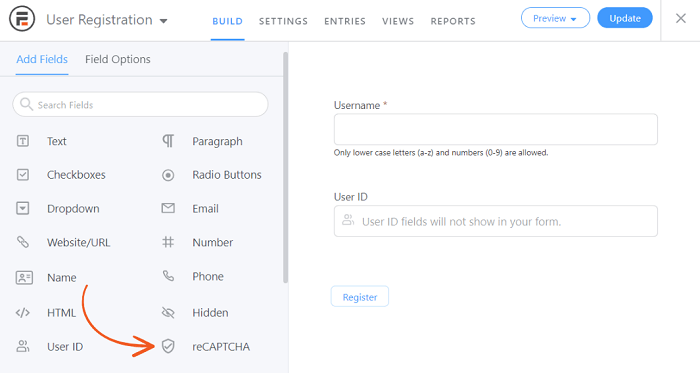The height and width of the screenshot is (373, 700).
Task: Select the Paragraph field icon
Action: 168,141
